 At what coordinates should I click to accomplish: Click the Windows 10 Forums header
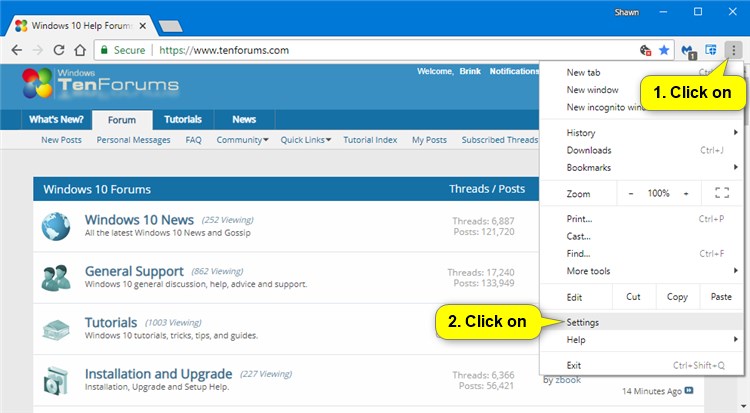tap(97, 189)
